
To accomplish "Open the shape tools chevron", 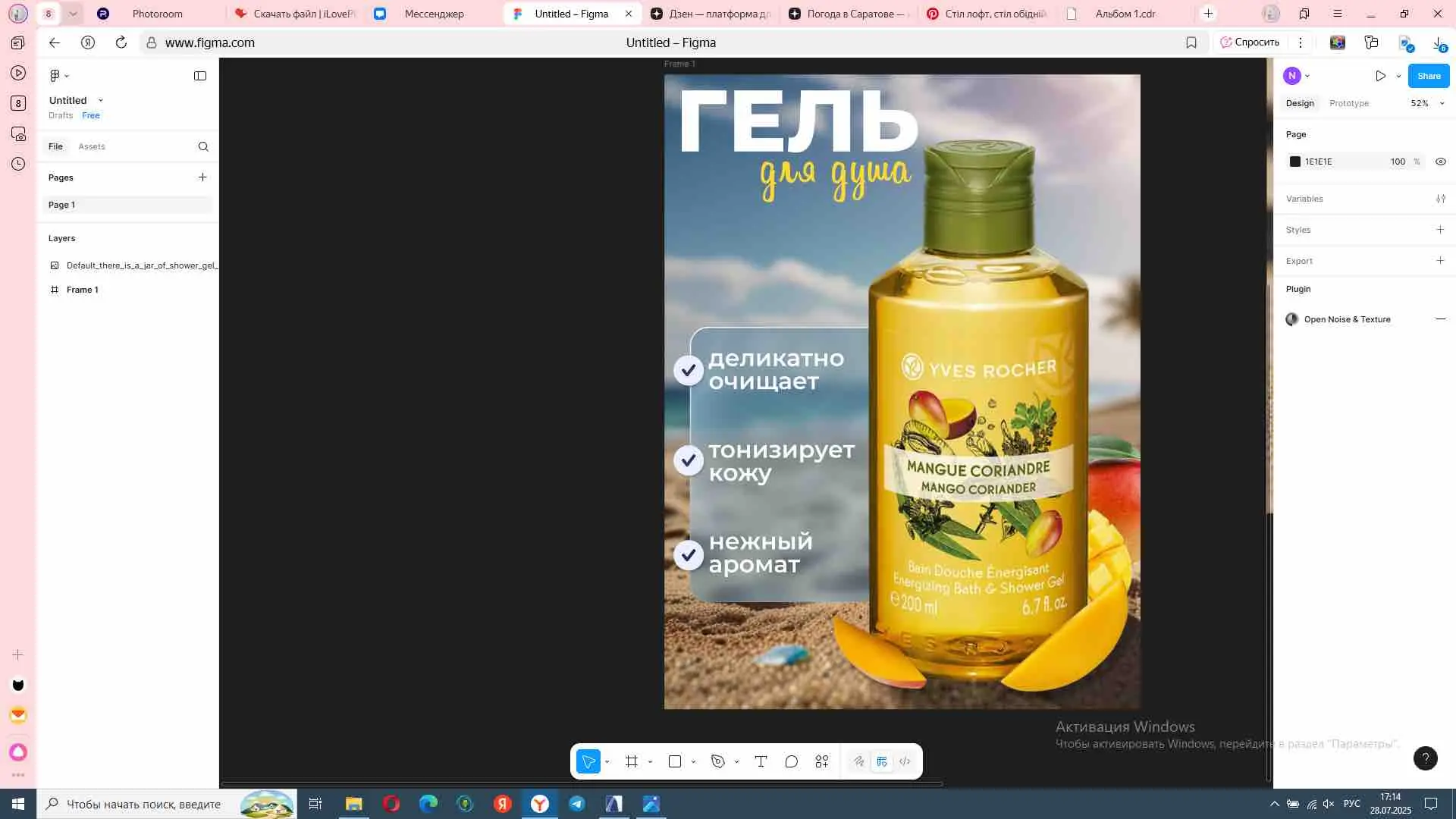I will coord(694,762).
